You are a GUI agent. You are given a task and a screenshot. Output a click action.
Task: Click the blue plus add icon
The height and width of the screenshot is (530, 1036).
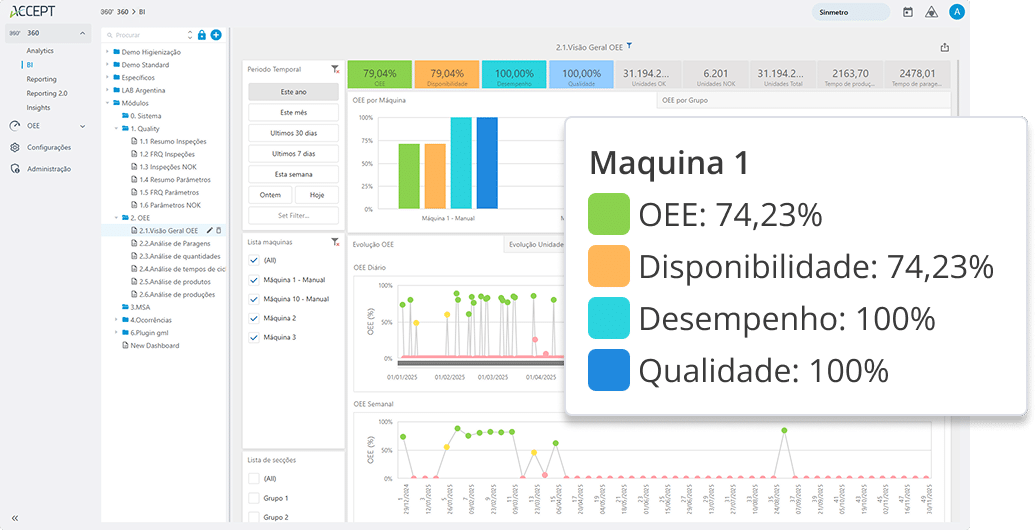216,35
